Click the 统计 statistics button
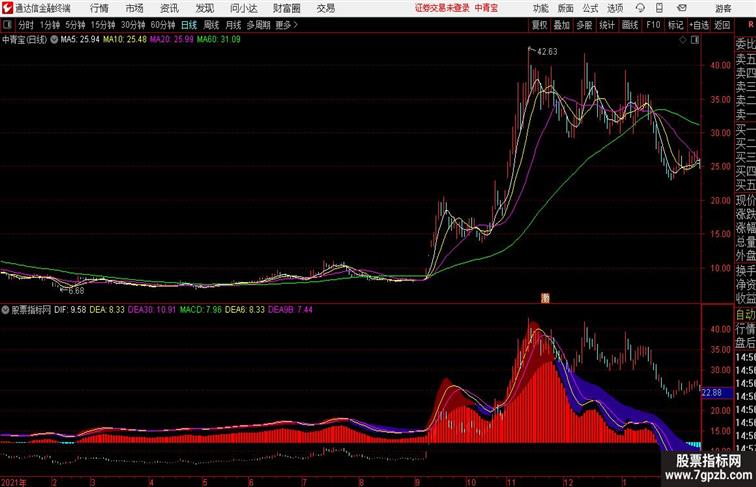 pyautogui.click(x=607, y=25)
